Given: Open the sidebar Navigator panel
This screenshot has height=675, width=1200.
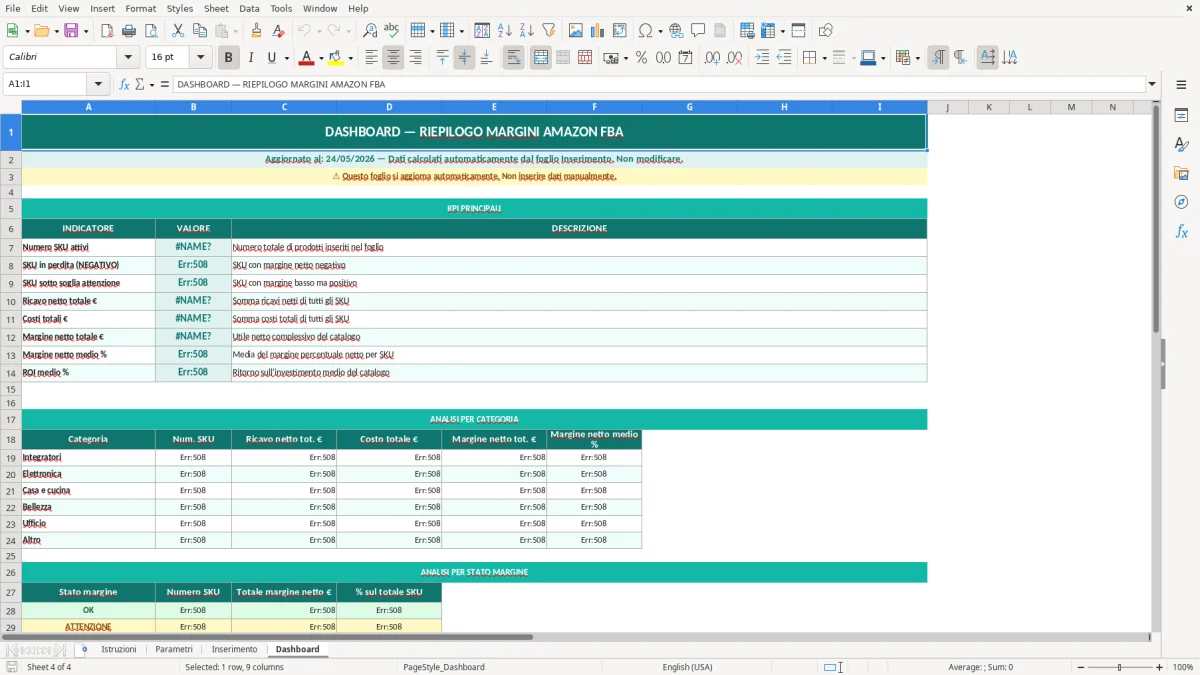Looking at the screenshot, I should 1181,202.
